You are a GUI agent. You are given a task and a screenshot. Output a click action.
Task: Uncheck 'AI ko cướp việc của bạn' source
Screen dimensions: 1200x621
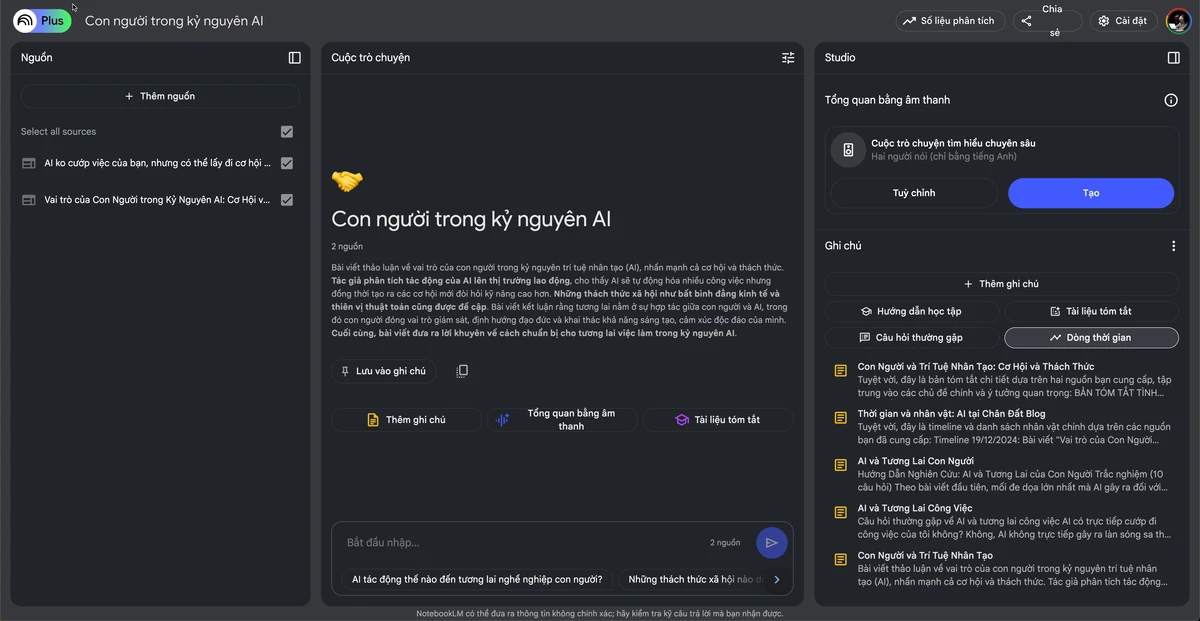pyautogui.click(x=287, y=163)
